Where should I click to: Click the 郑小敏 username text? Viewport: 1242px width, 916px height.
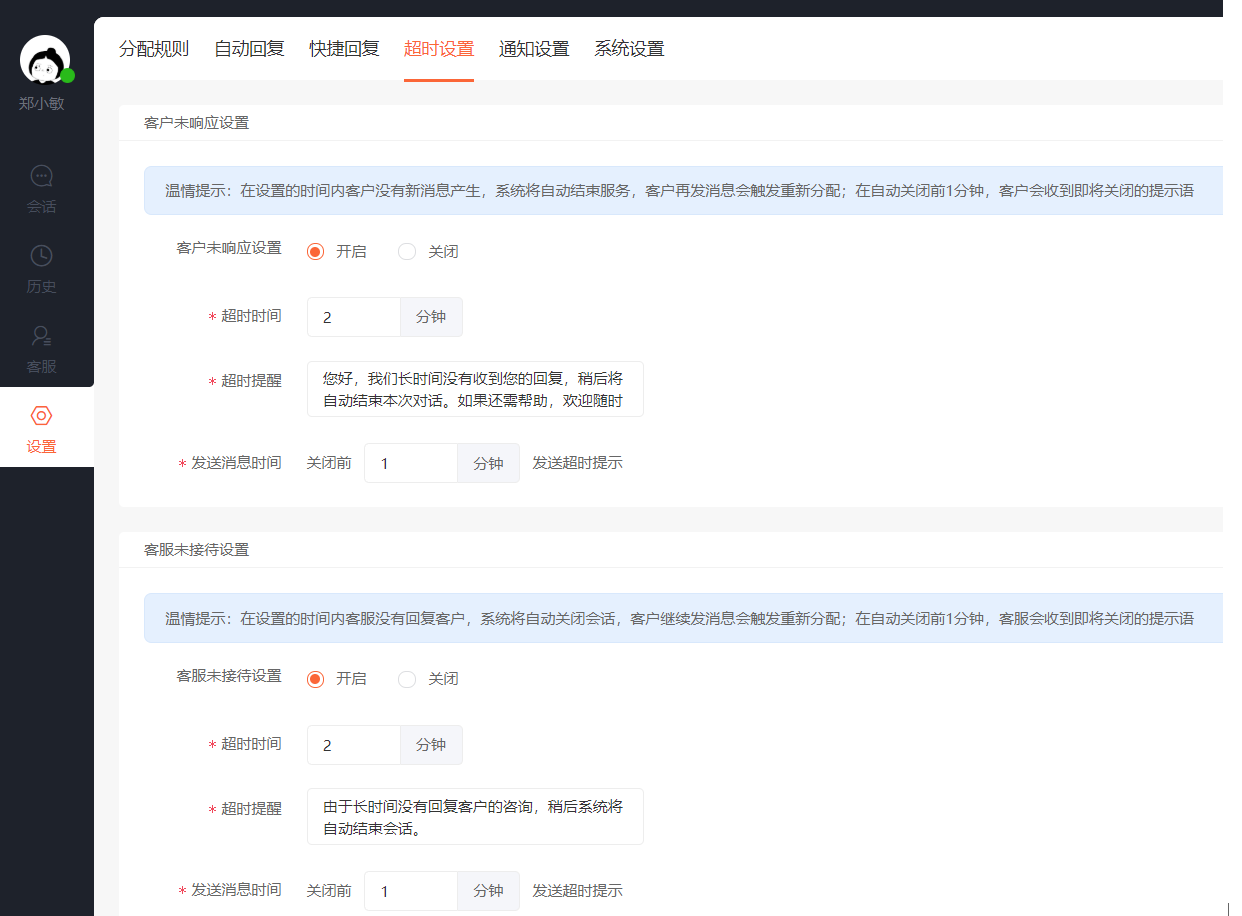(42, 103)
